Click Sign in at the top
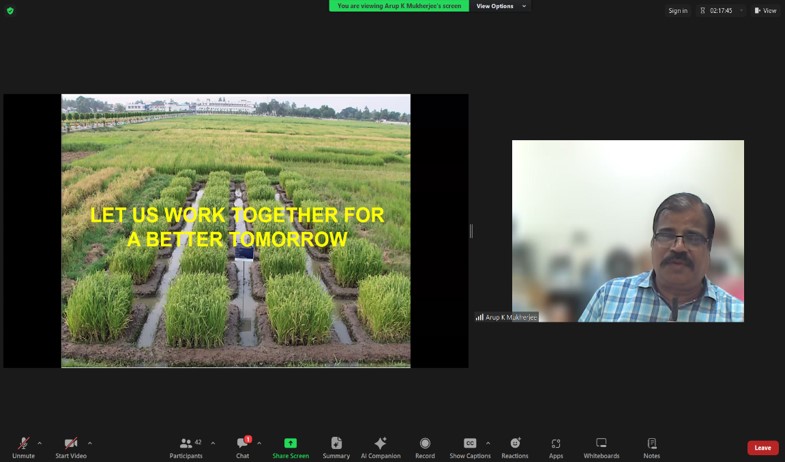This screenshot has height=462, width=785. (678, 10)
